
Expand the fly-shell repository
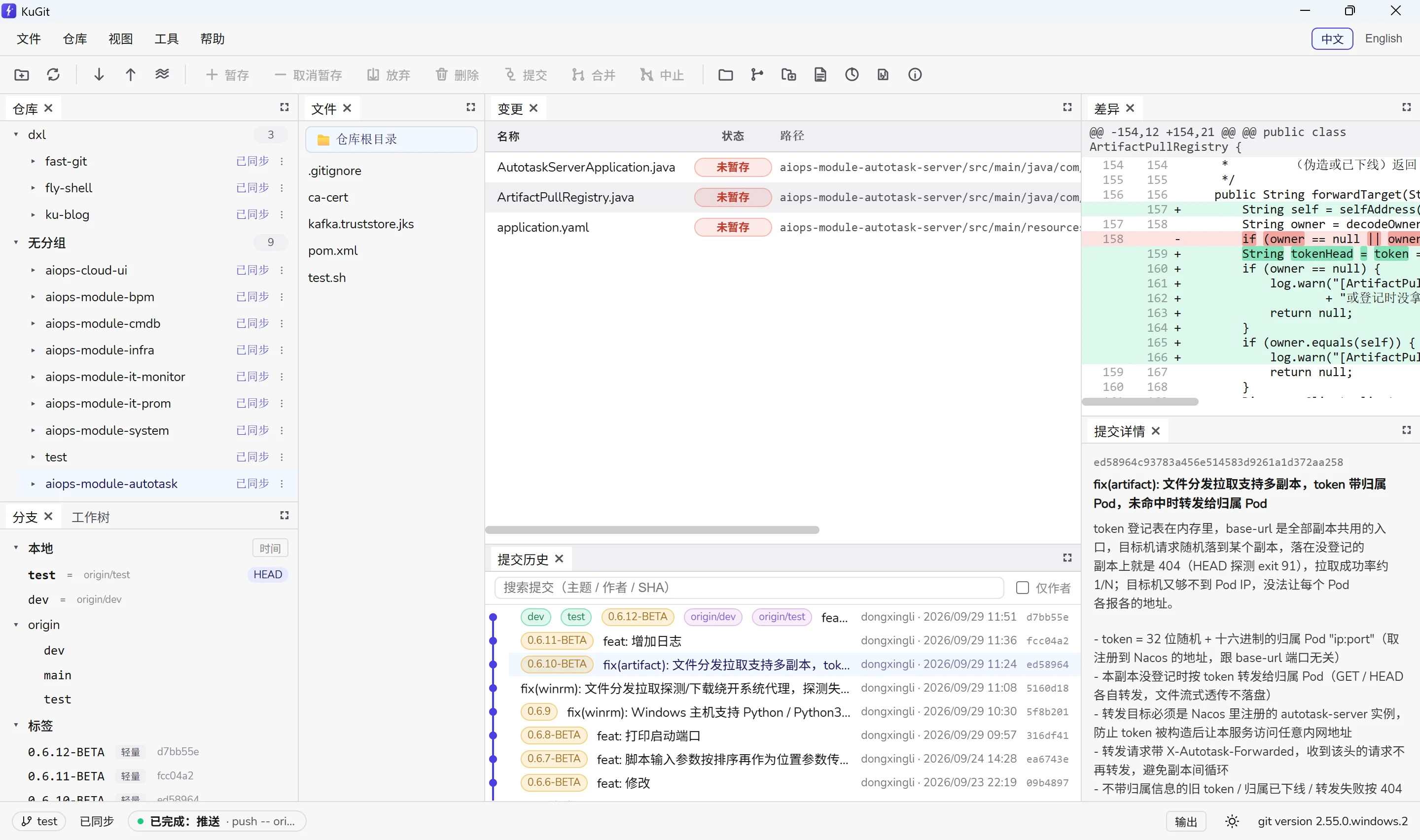pos(33,188)
